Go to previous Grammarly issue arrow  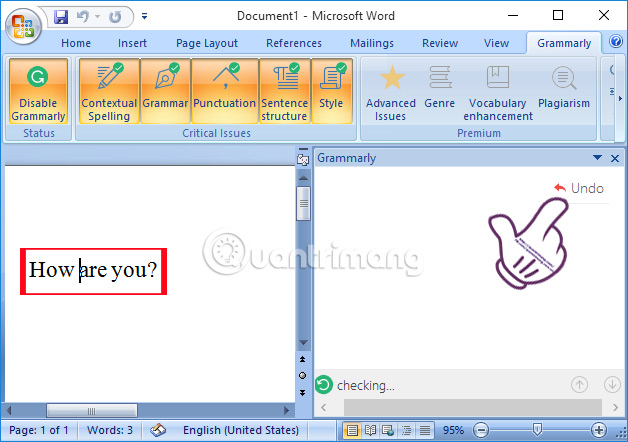tap(579, 385)
